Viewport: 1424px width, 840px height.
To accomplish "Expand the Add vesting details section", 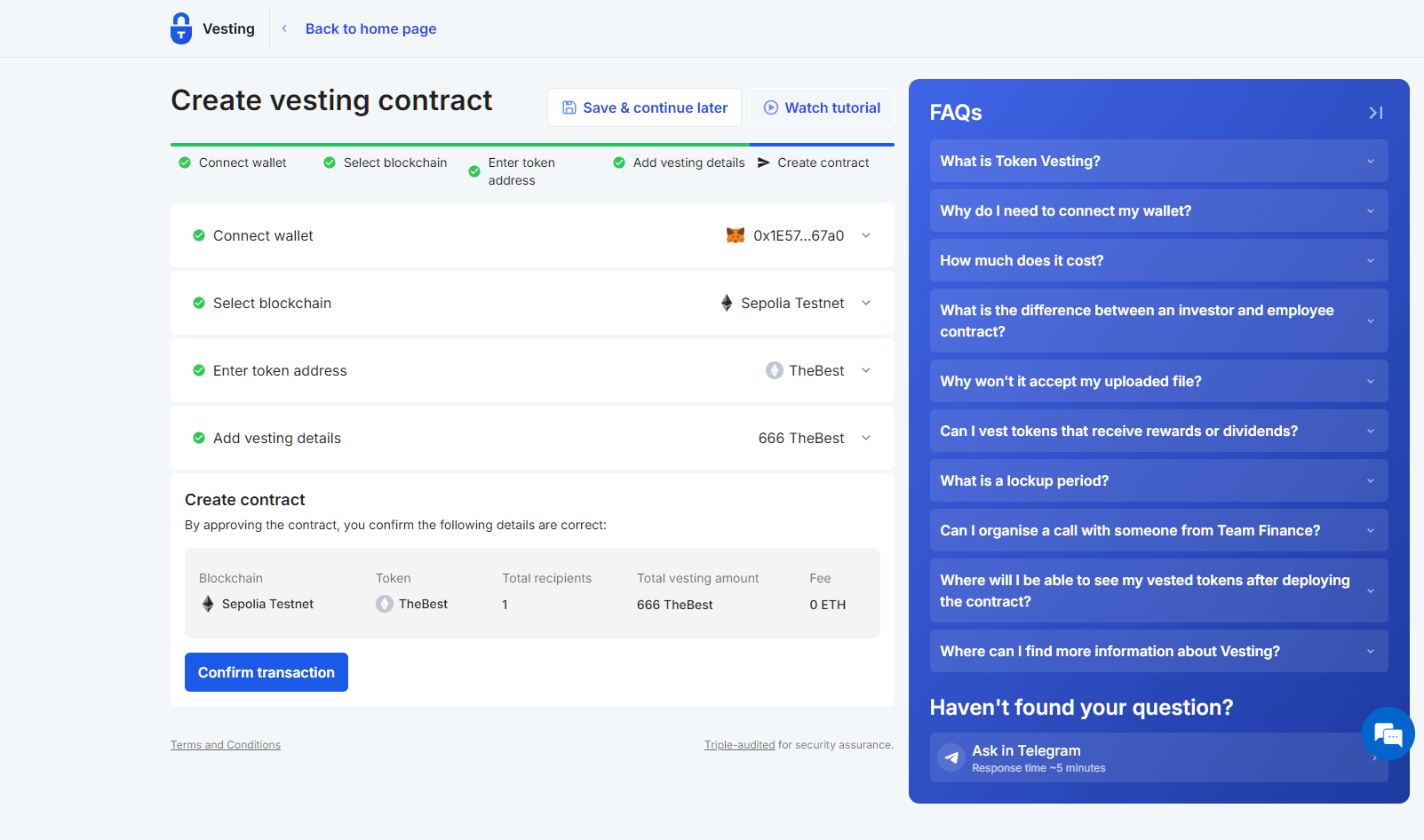I will pos(865,438).
